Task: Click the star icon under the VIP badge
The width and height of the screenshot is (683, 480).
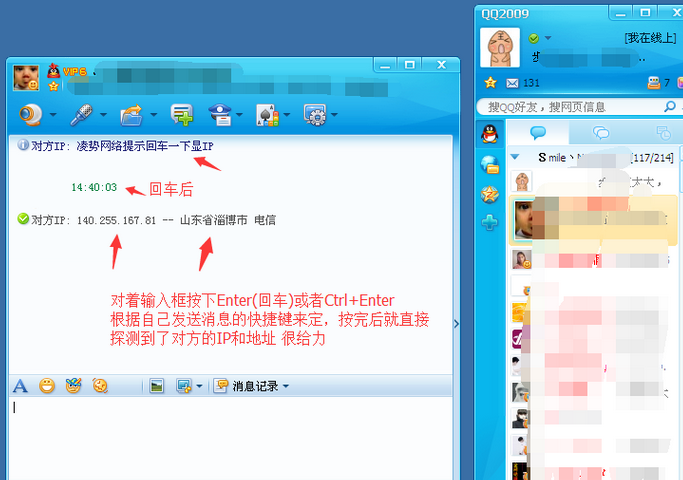Action: 54,86
